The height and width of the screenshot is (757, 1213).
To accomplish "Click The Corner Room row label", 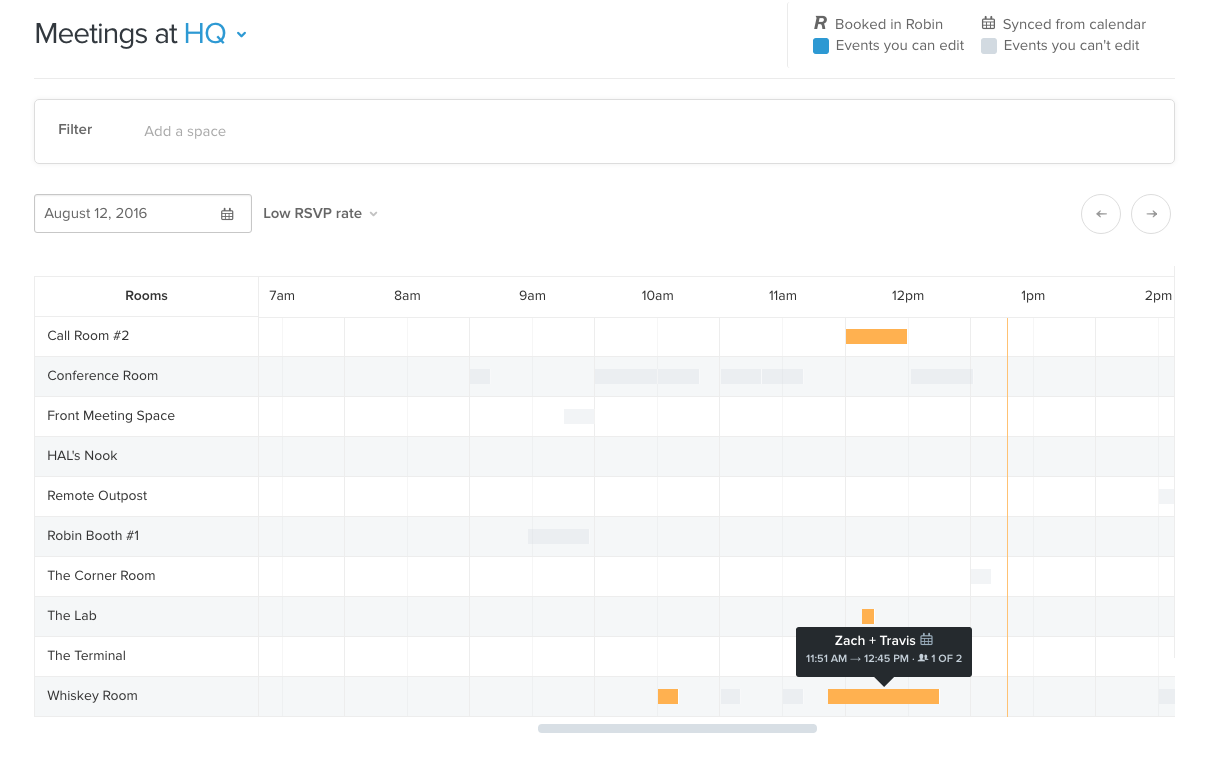I will [x=101, y=576].
